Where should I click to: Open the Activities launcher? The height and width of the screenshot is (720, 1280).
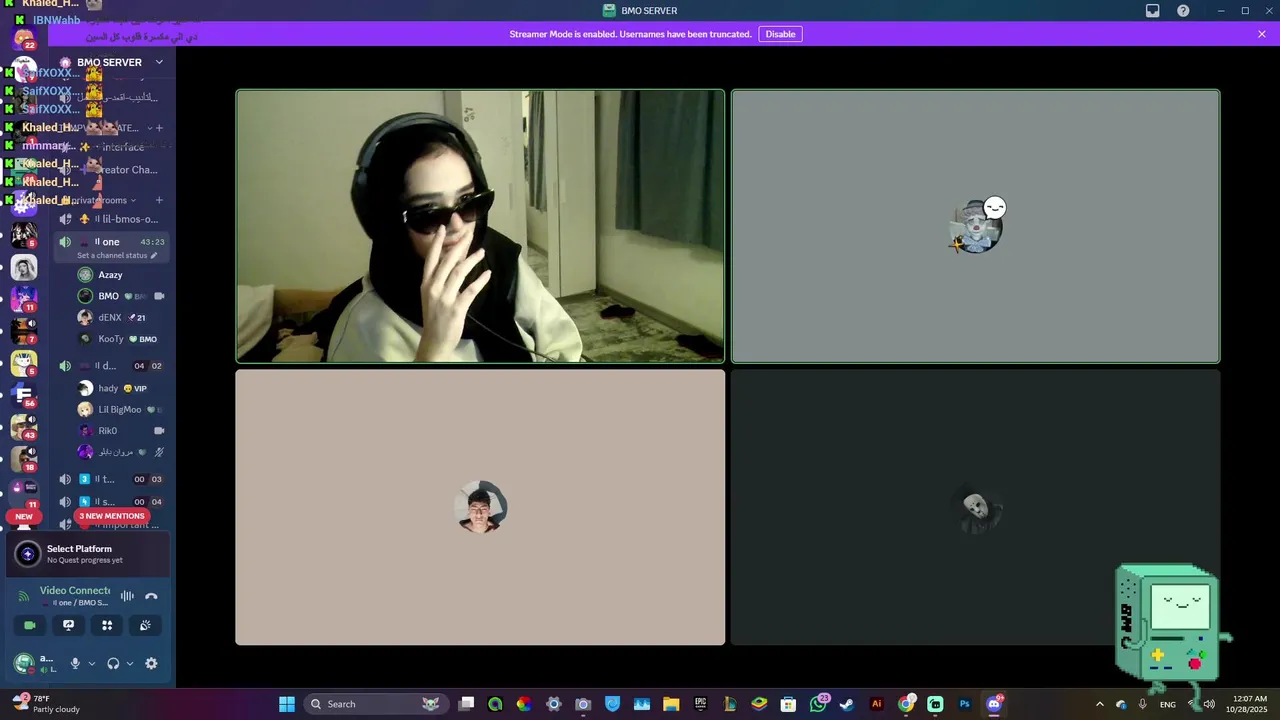click(107, 625)
